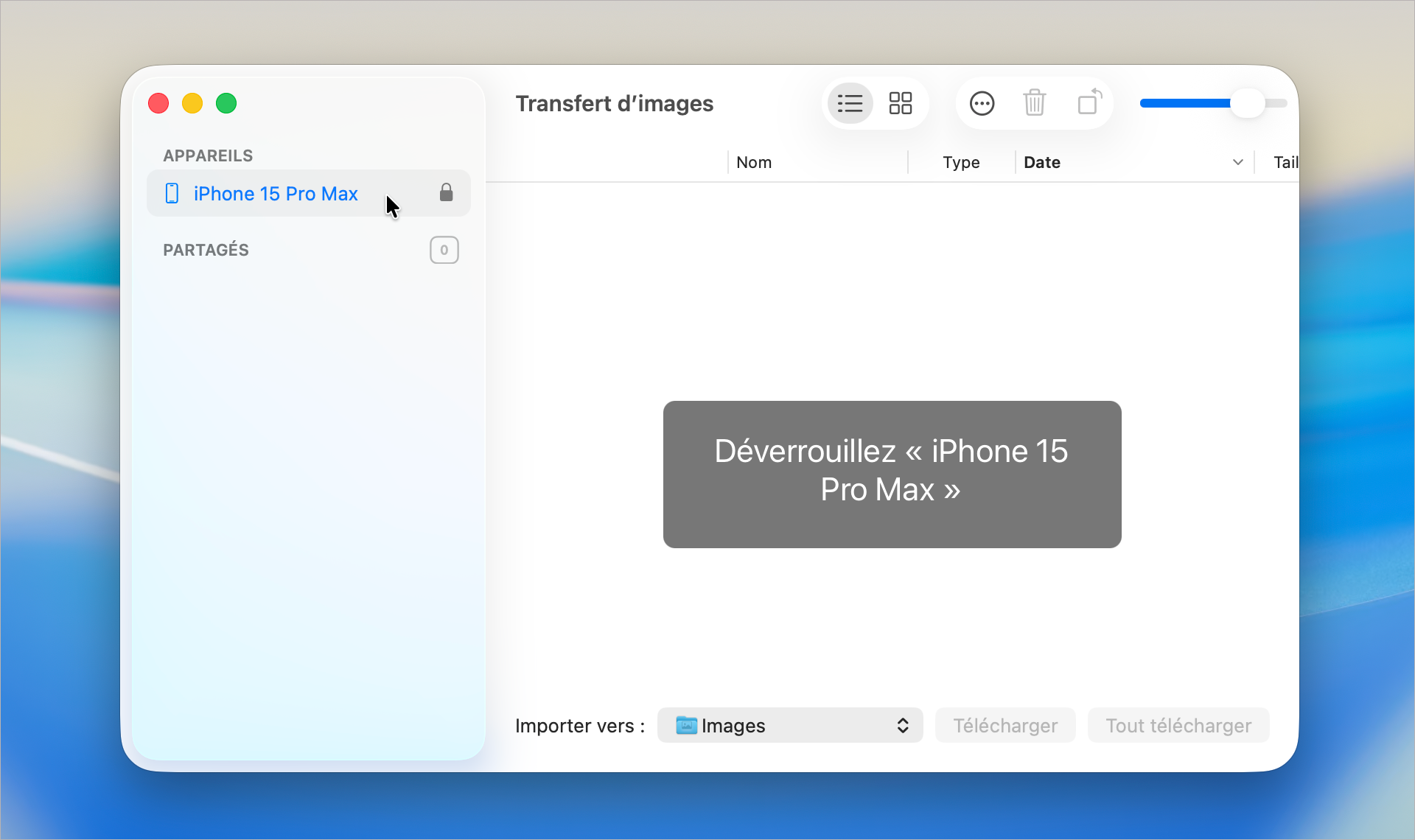Image resolution: width=1415 pixels, height=840 pixels.
Task: Open the Date column sorting chevron
Action: coord(1237,162)
